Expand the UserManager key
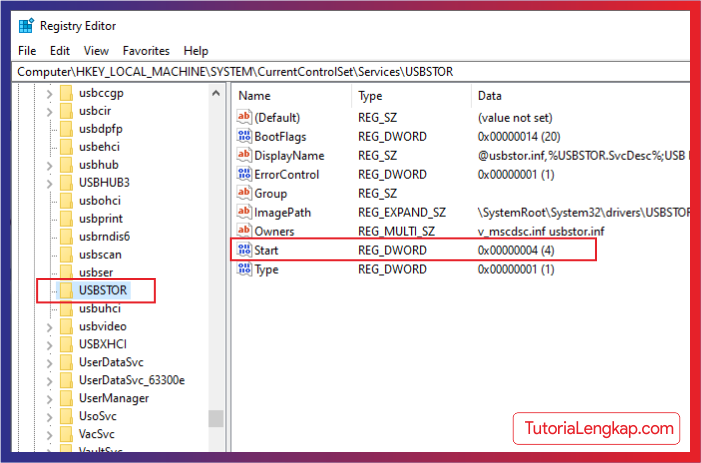 point(49,399)
